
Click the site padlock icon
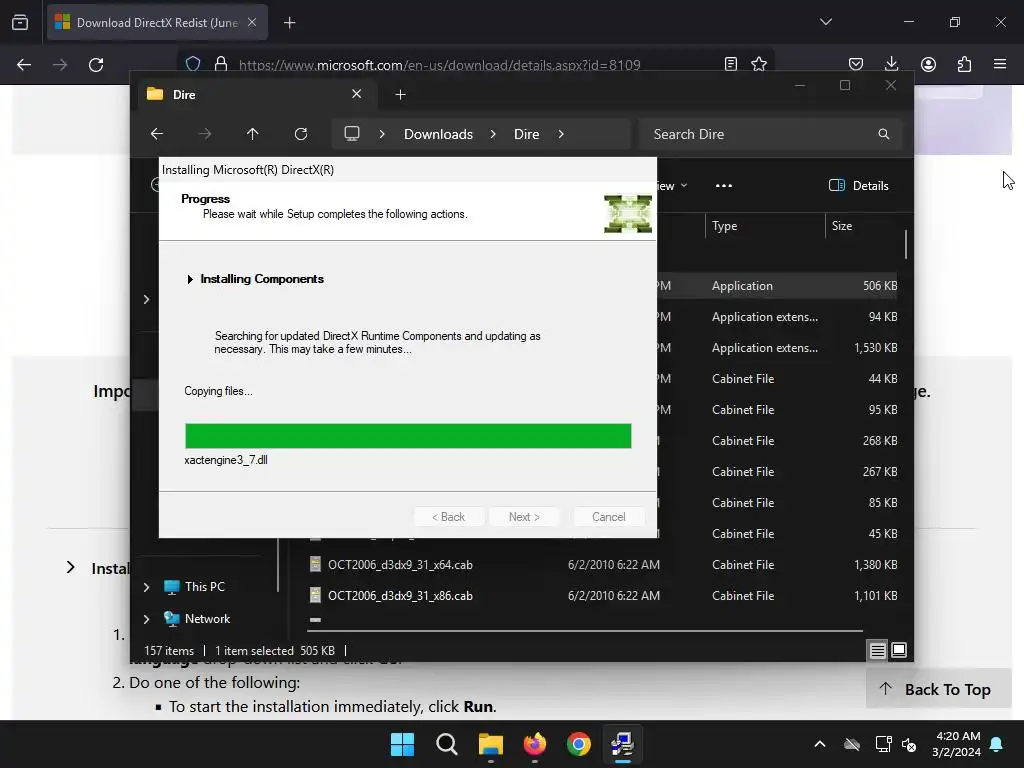tap(221, 64)
